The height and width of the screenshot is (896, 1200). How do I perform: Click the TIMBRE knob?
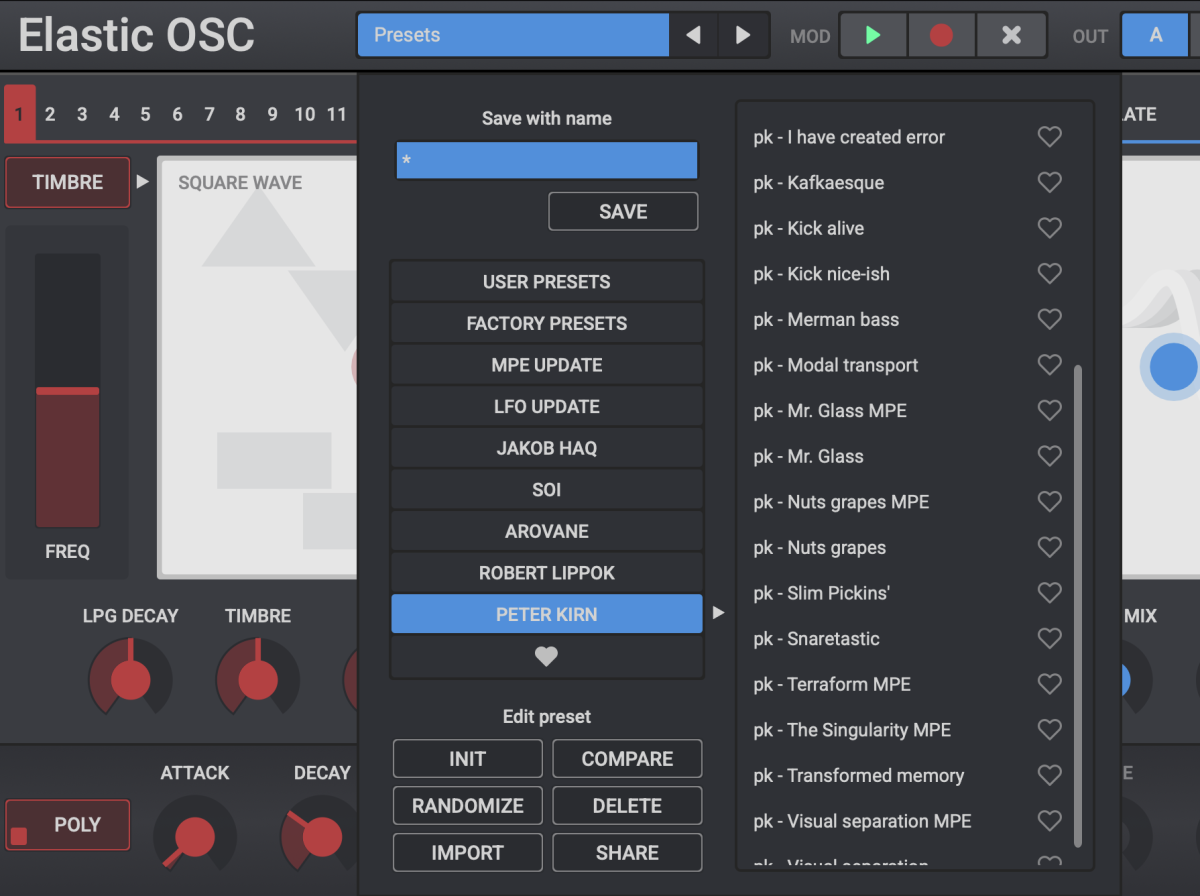pyautogui.click(x=257, y=678)
